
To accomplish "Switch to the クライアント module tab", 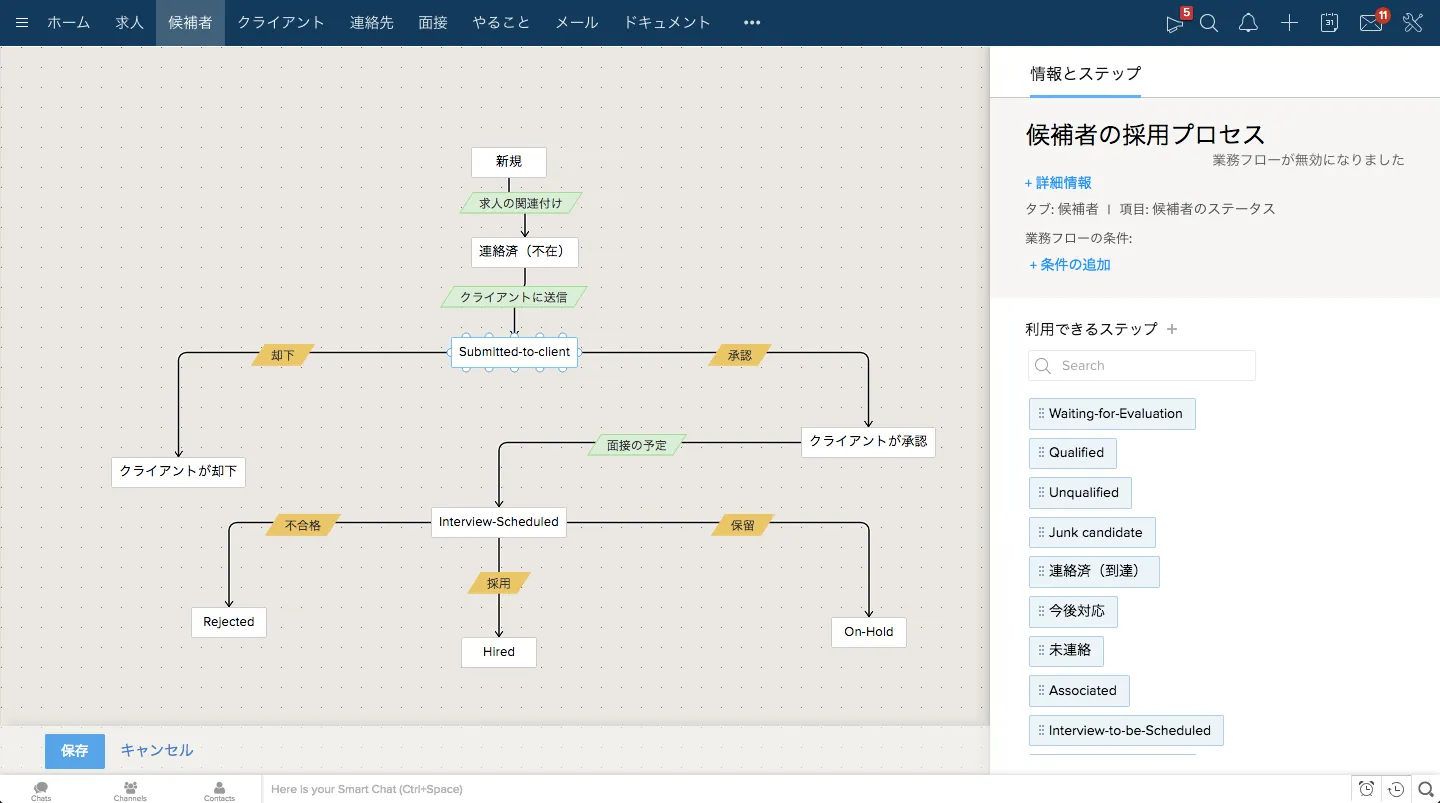I will 281,23.
